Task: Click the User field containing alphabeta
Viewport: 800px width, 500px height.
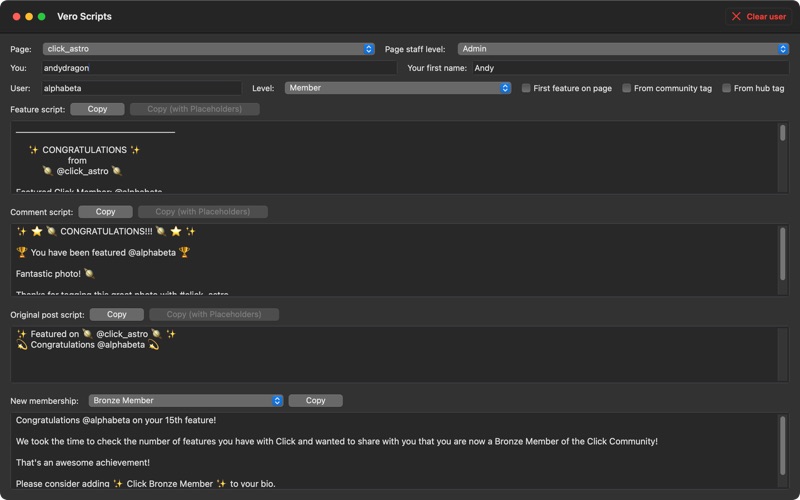Action: click(x=141, y=88)
